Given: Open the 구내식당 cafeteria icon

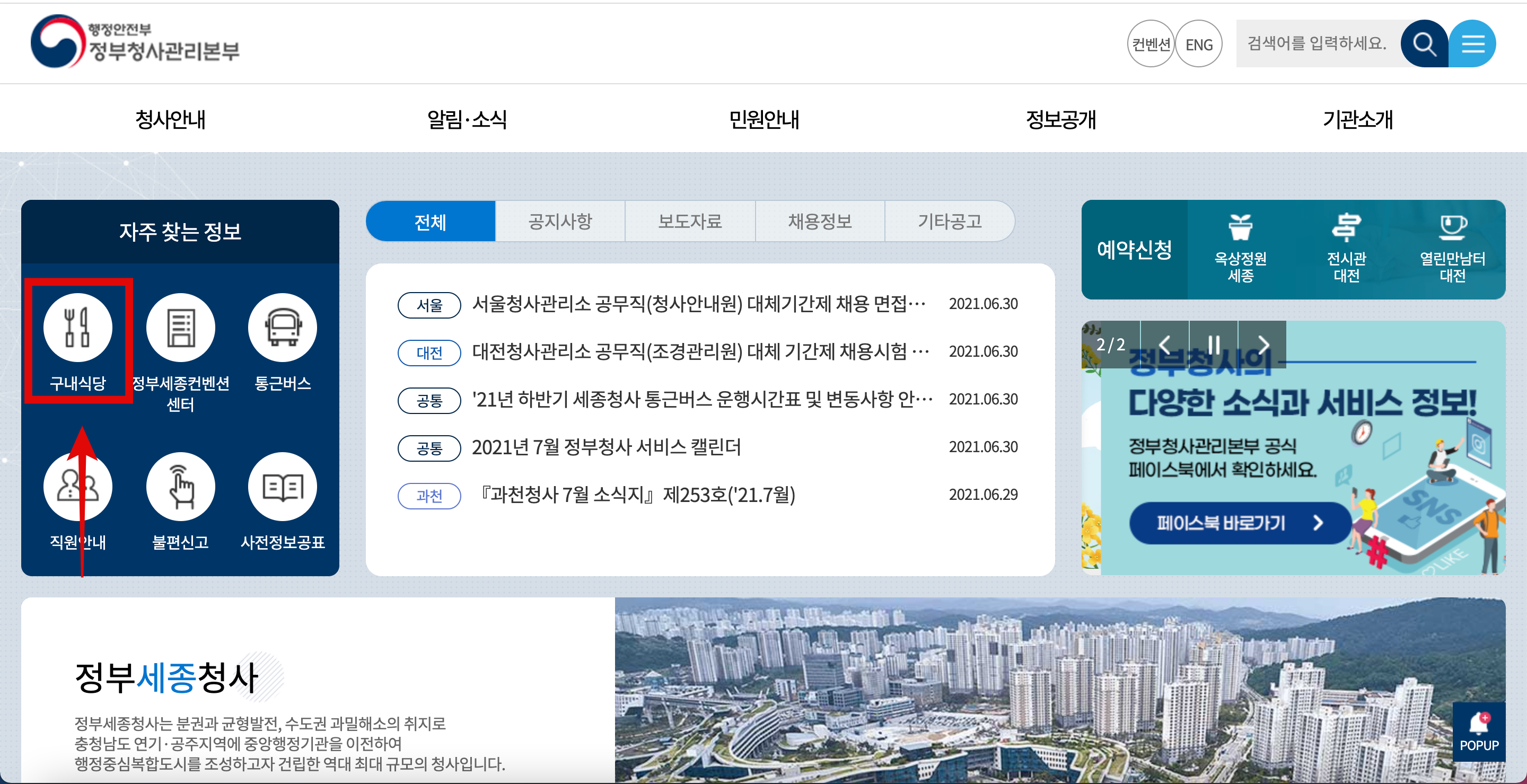Looking at the screenshot, I should coord(77,328).
